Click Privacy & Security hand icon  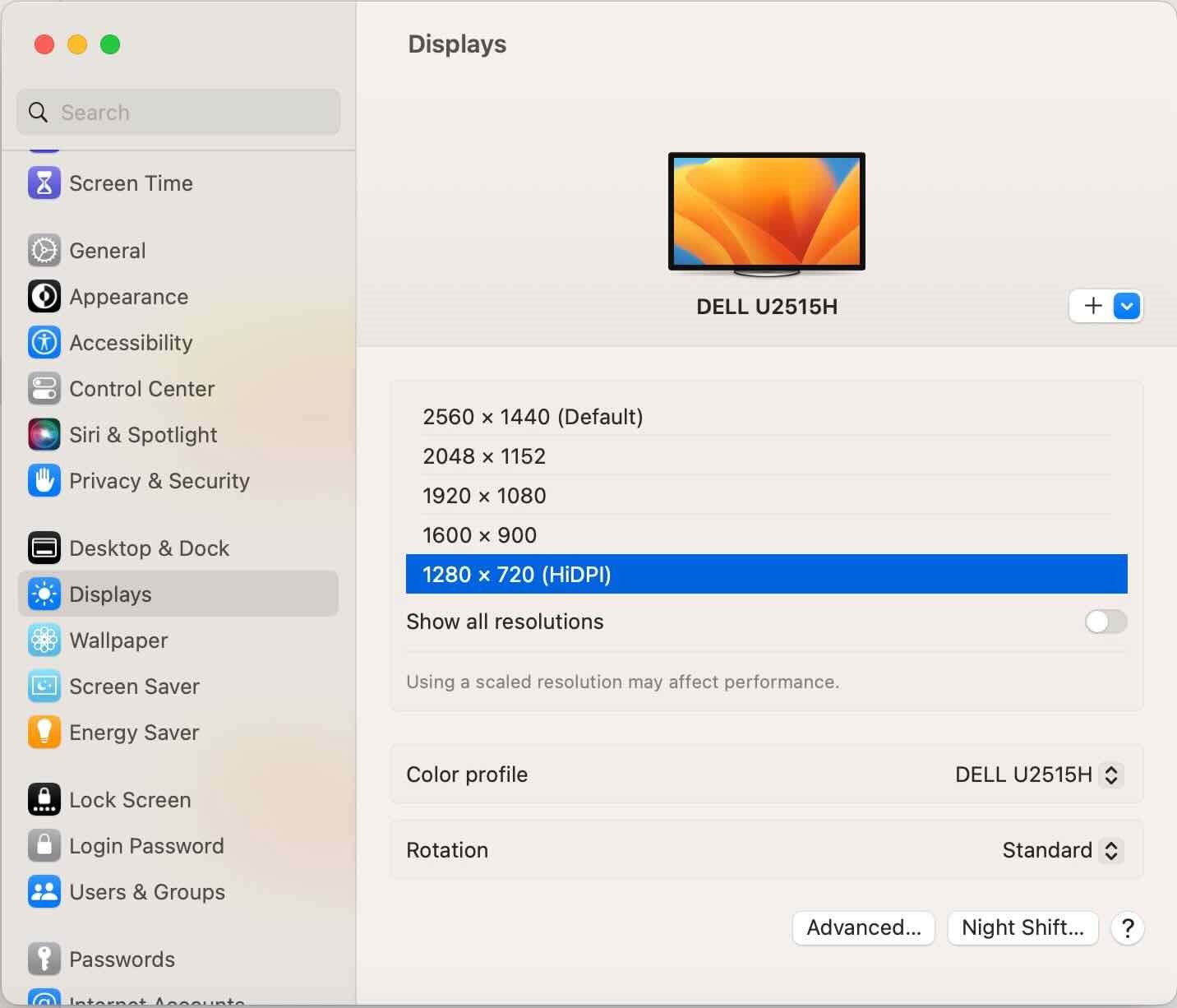[x=44, y=481]
